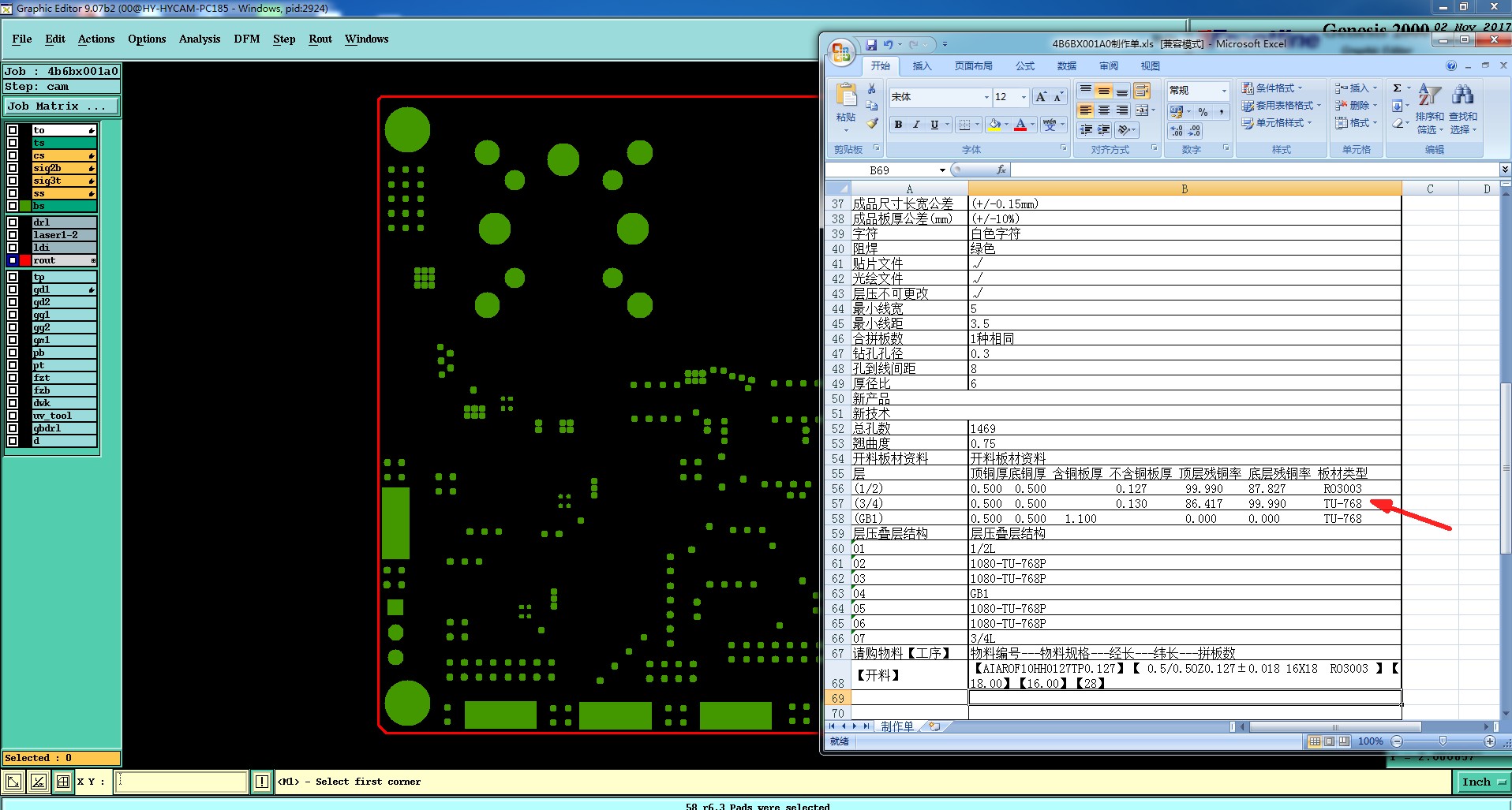Screen dimensions: 1512x810
Task: Switch to the 公式 ribbon tab
Action: click(1025, 66)
